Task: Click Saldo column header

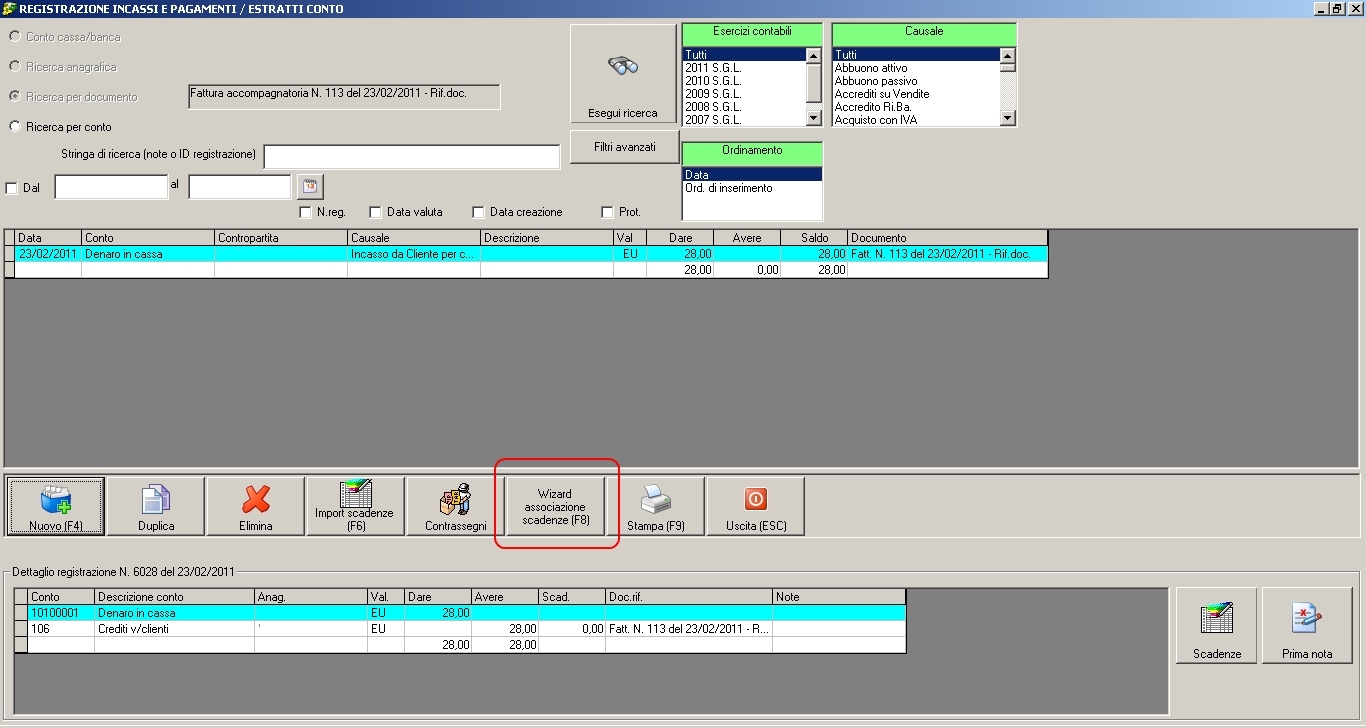Action: (814, 238)
